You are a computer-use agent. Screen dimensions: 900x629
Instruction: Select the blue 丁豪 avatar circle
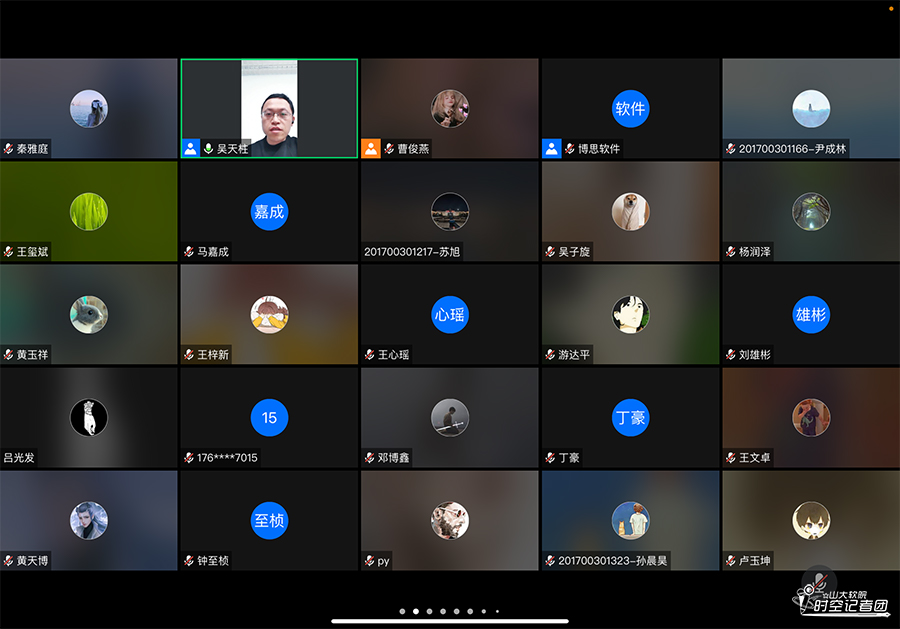click(630, 417)
